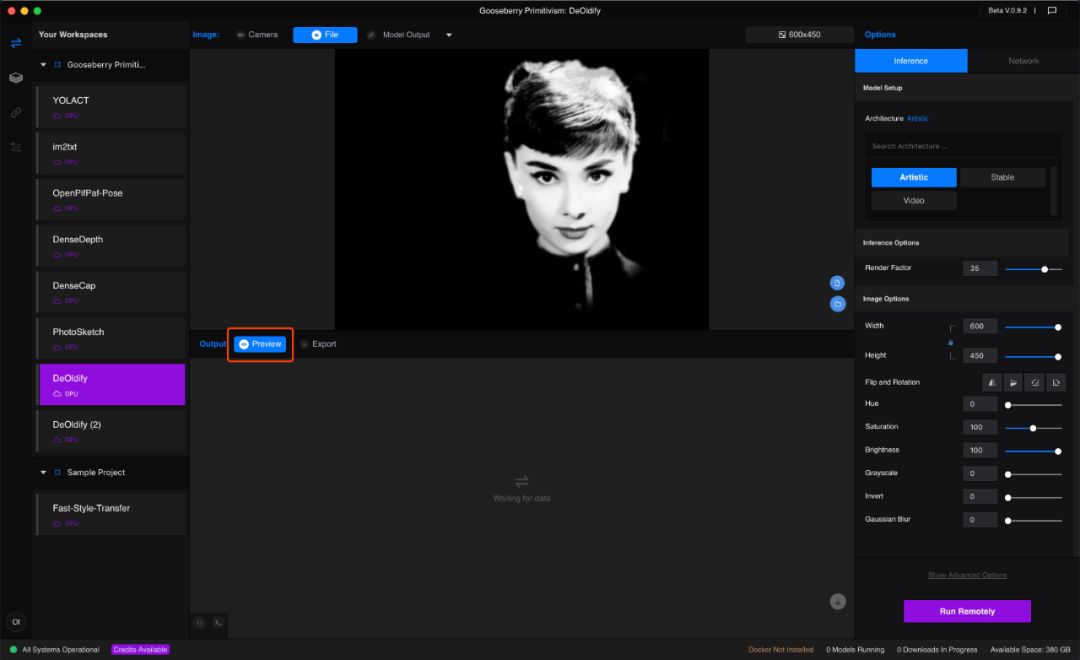Screen dimensions: 1080x660
Task: Collapse the Sample Project tree
Action: [43, 472]
